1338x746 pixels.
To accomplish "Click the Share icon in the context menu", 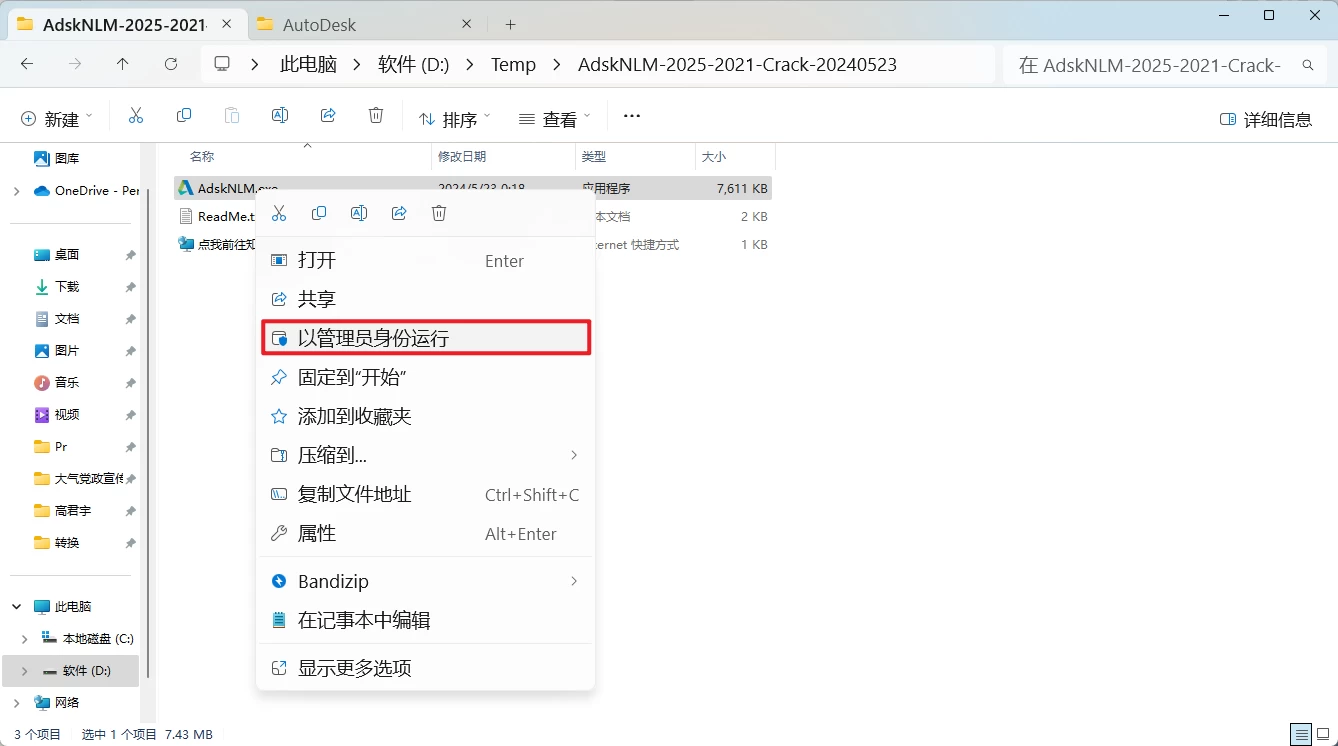I will 399,213.
